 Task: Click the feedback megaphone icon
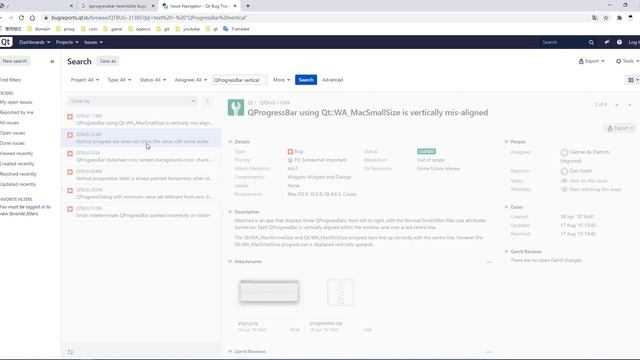607,42
